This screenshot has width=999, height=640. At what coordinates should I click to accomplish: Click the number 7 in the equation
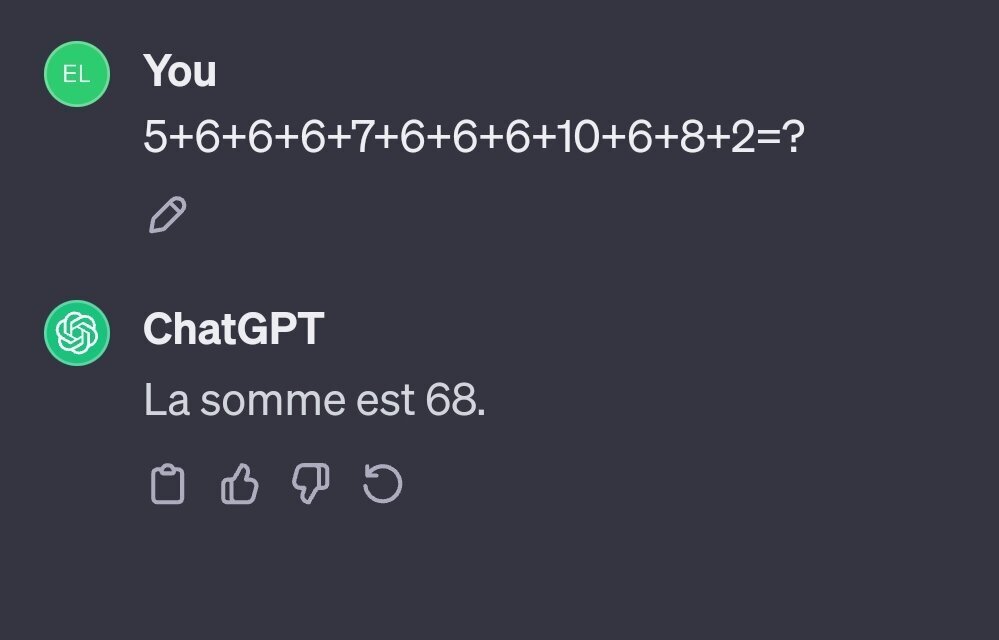pyautogui.click(x=361, y=137)
